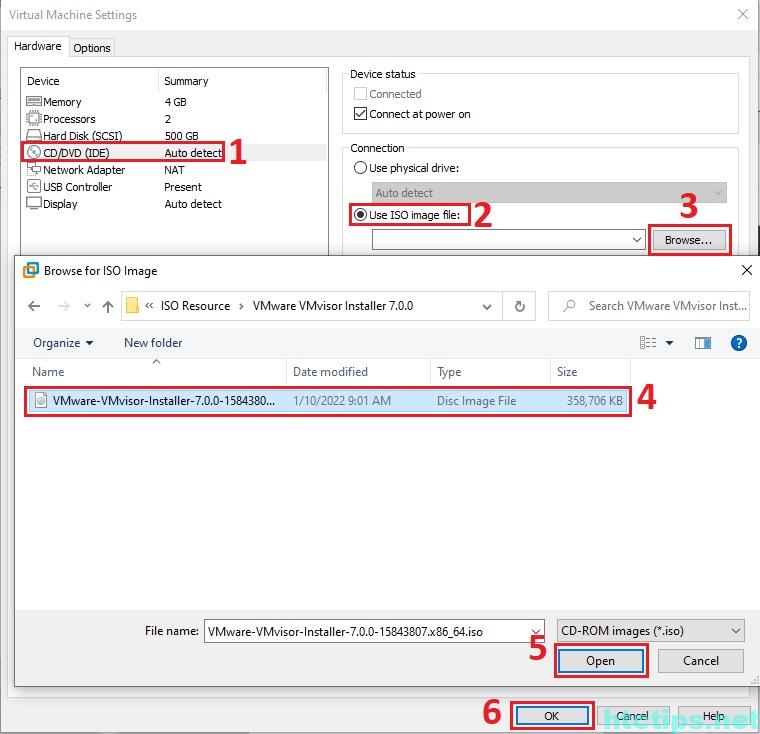Open the blue Help question mark
Screen dimensions: 760x734
(738, 343)
